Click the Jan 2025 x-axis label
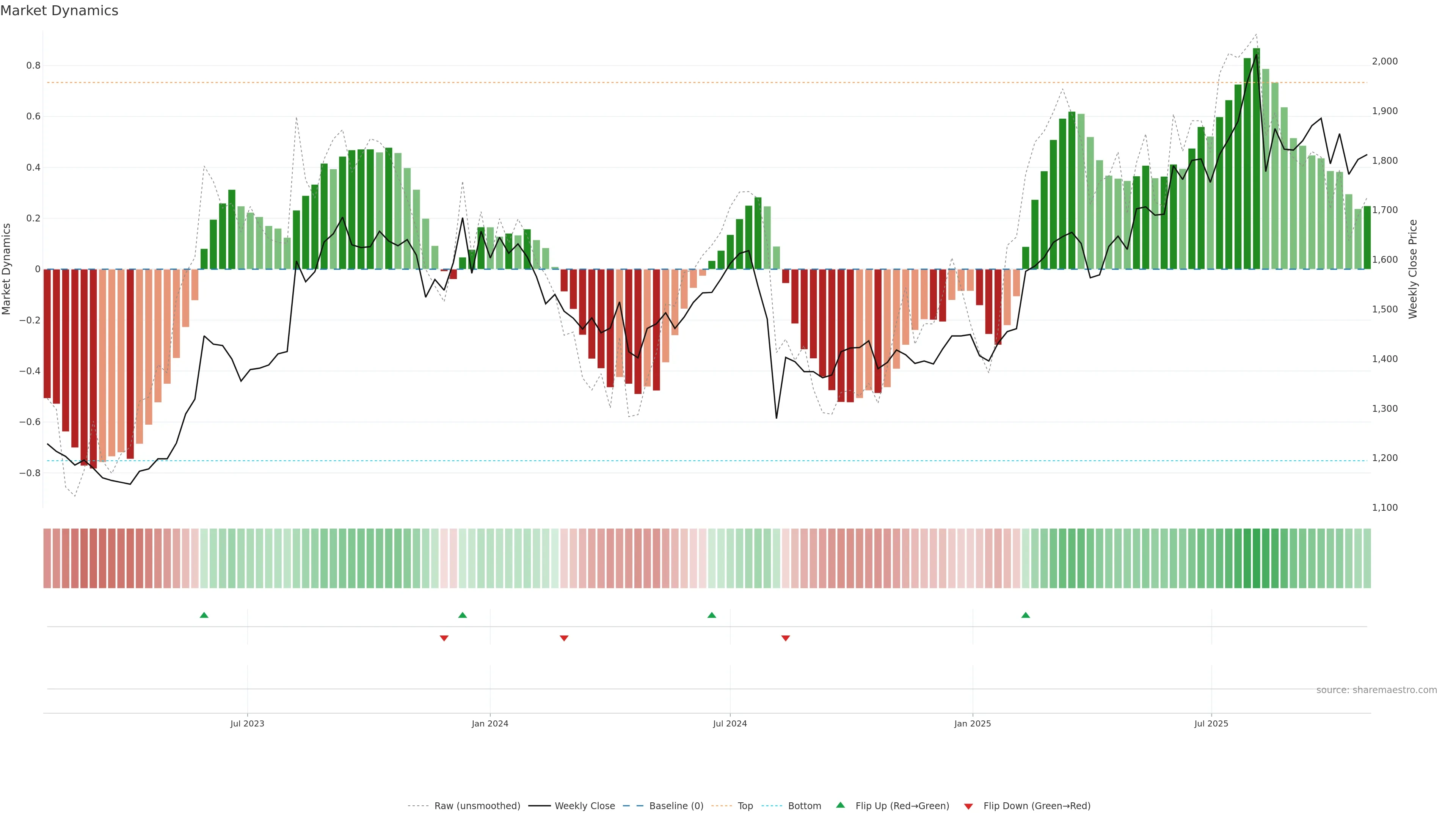The height and width of the screenshot is (819, 1456). pos(972,723)
